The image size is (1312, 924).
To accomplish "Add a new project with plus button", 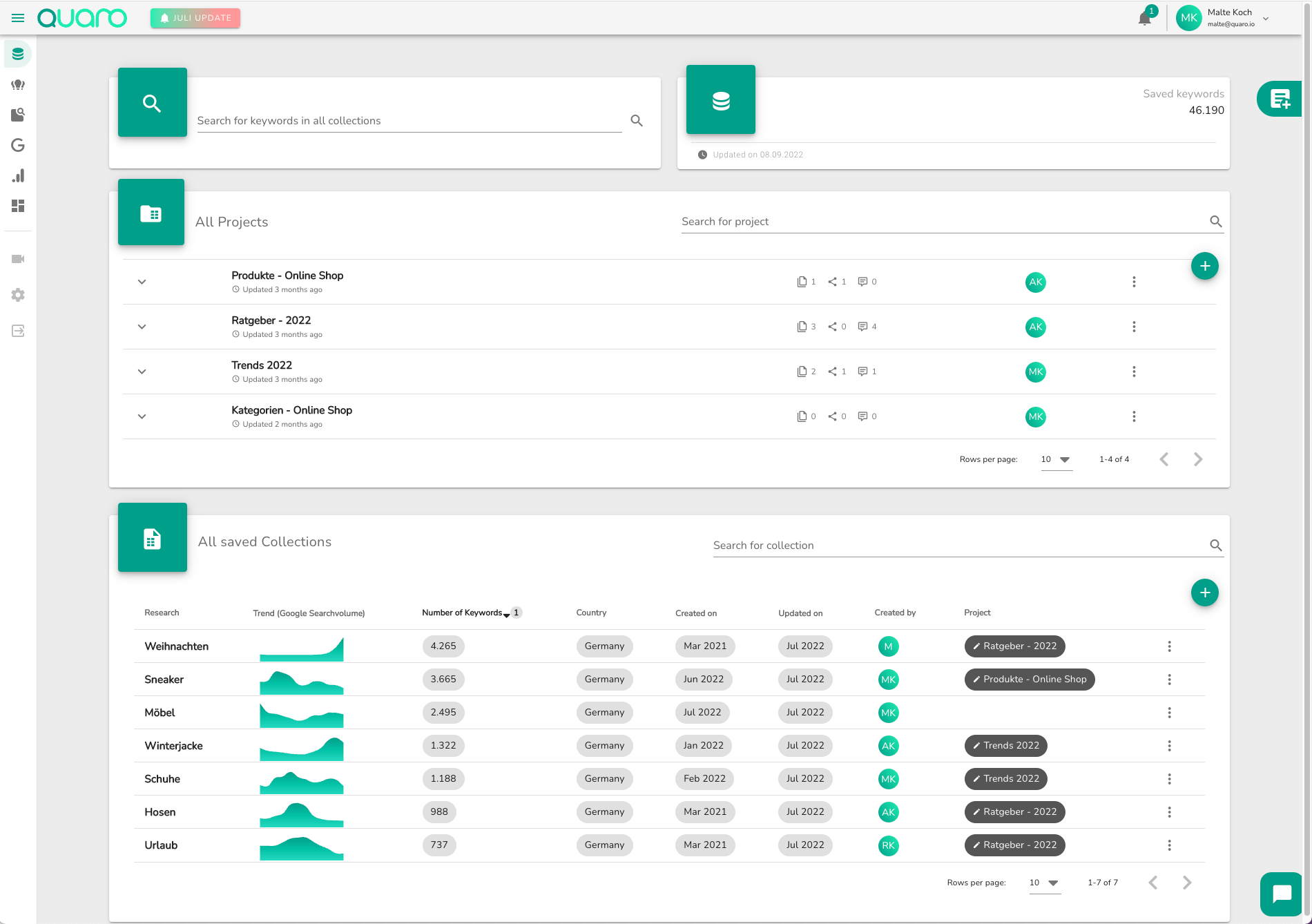I will click(x=1204, y=266).
